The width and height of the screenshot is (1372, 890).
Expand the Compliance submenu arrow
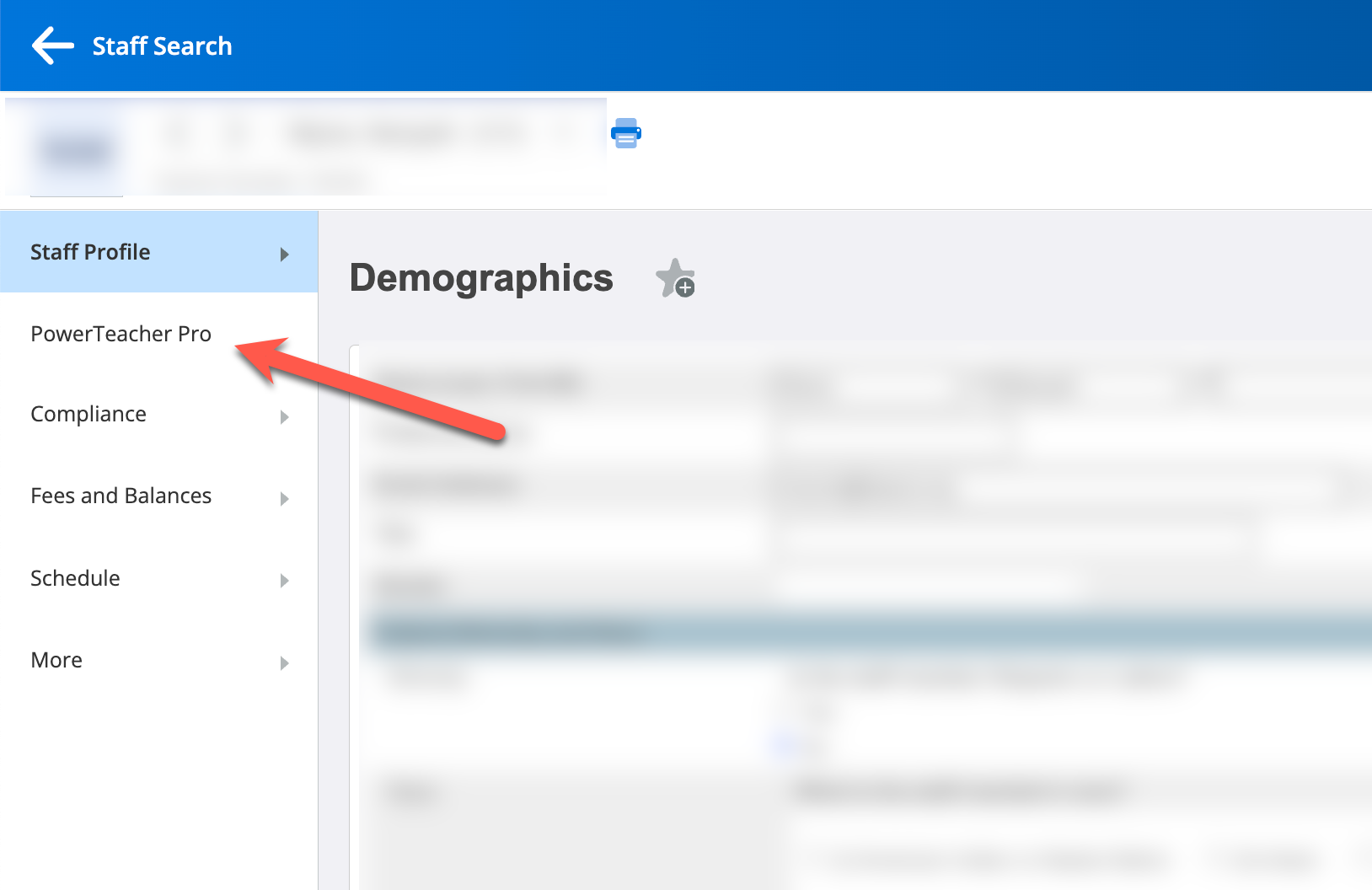(x=284, y=416)
